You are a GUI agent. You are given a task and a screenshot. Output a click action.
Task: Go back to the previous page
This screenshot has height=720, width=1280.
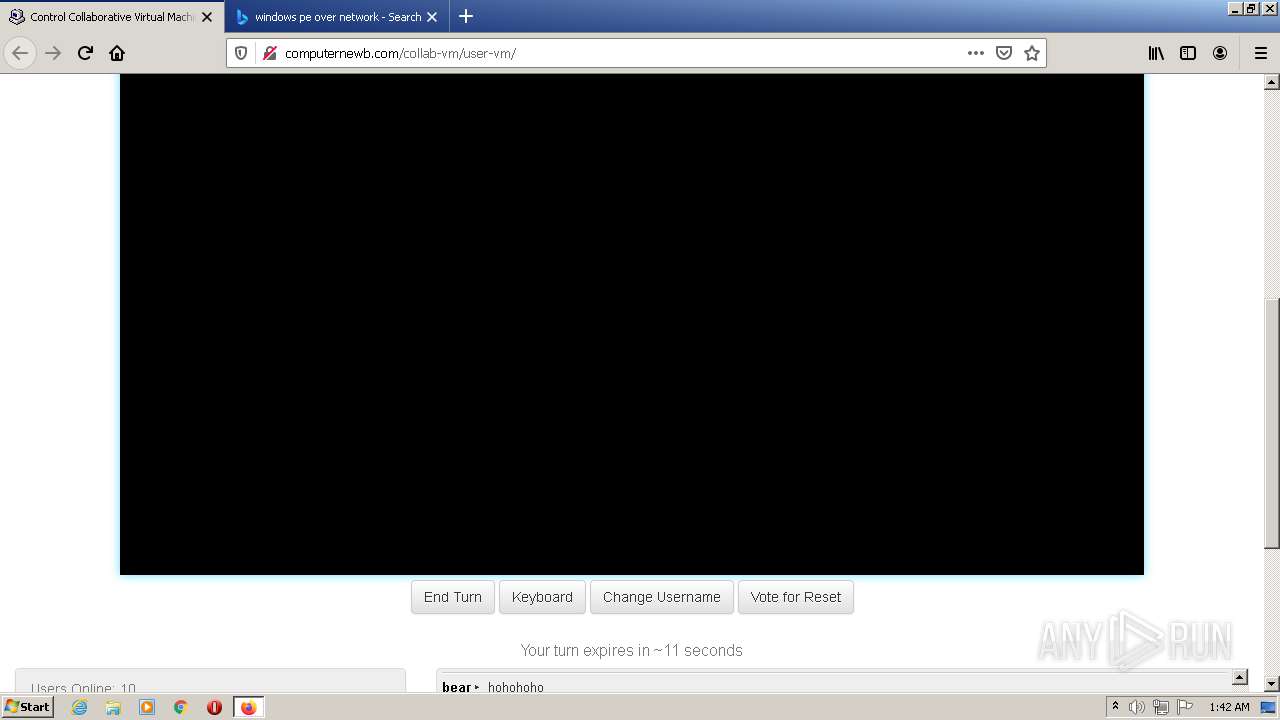click(20, 53)
